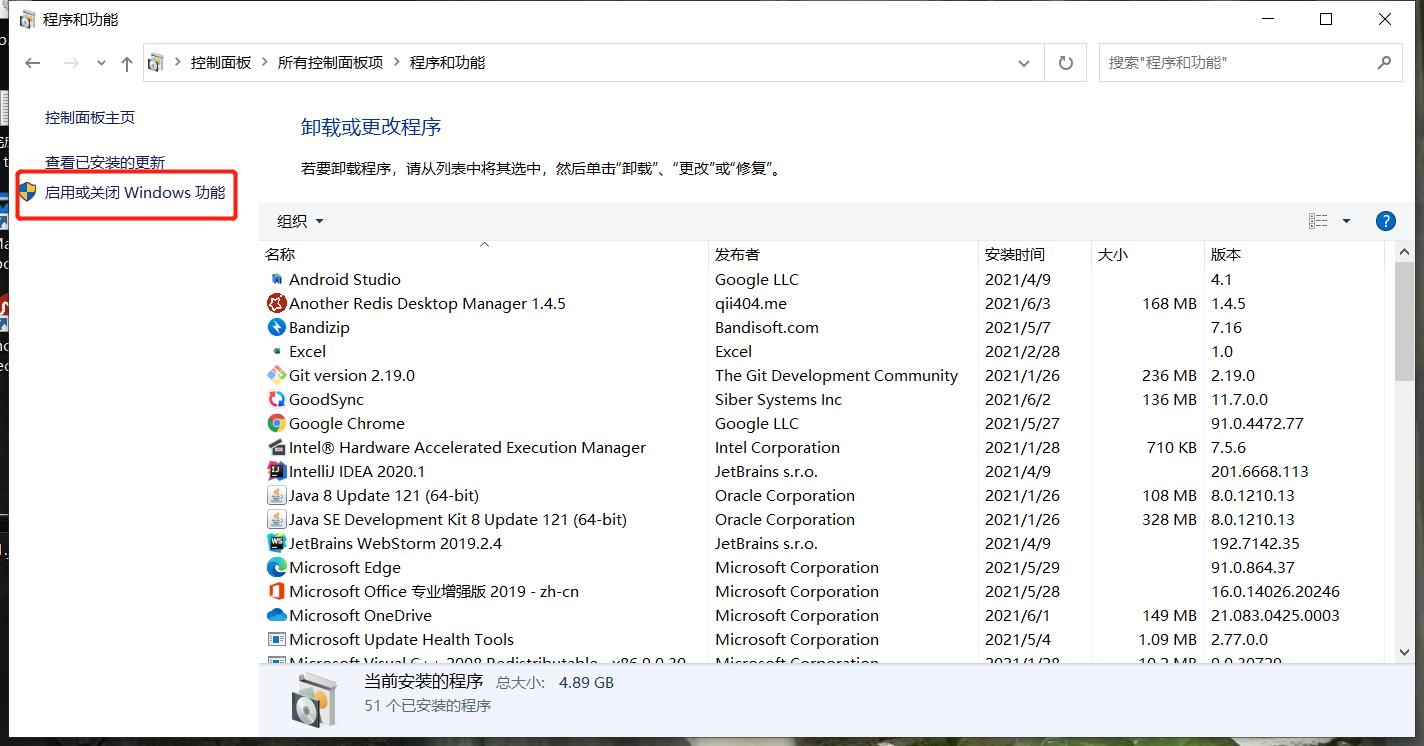
Task: Click the control panel icon in address bar
Action: 156,63
